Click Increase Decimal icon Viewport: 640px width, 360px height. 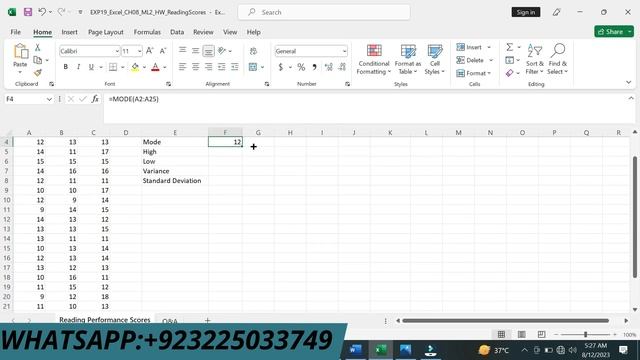[x=329, y=67]
